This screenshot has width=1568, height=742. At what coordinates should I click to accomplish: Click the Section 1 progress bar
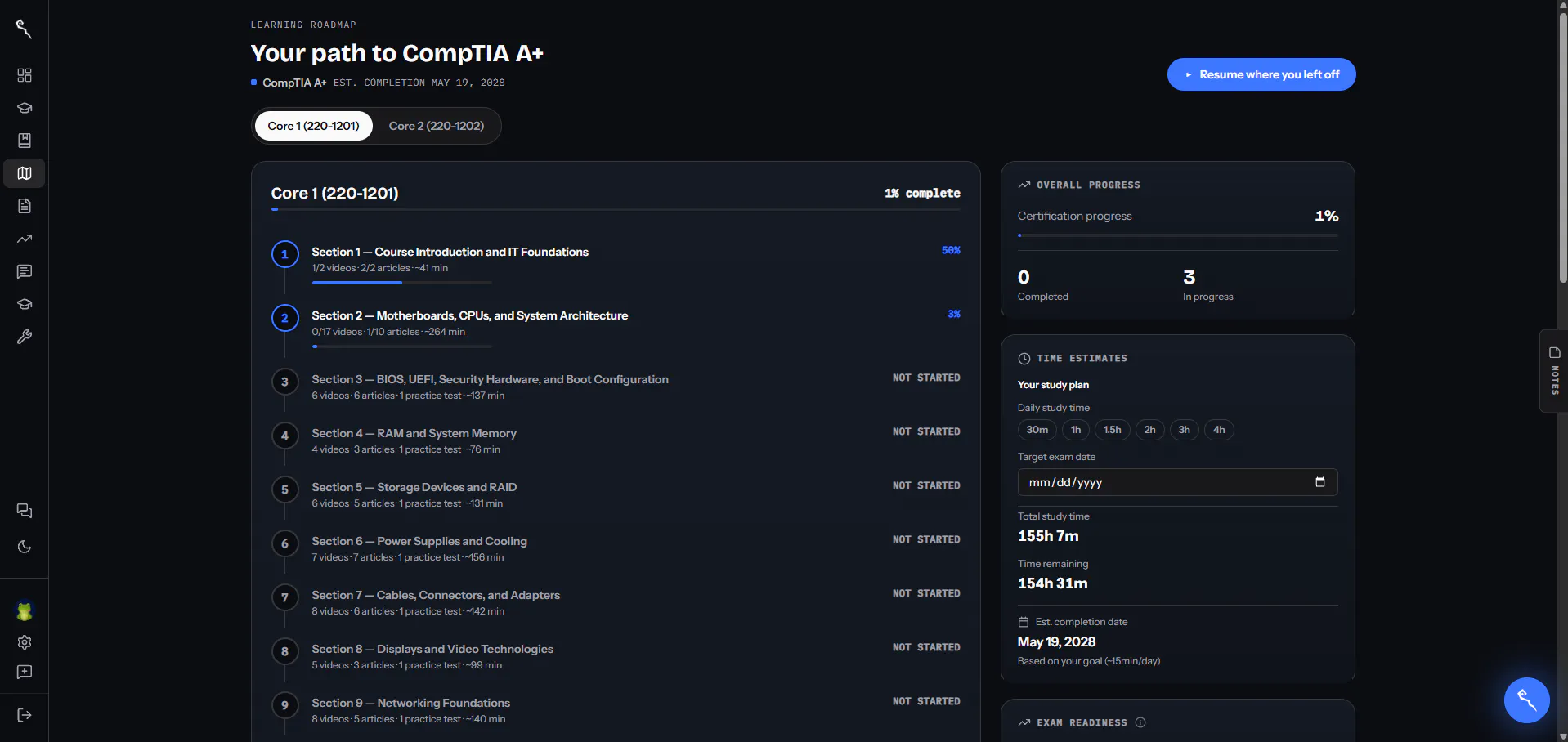(x=401, y=283)
